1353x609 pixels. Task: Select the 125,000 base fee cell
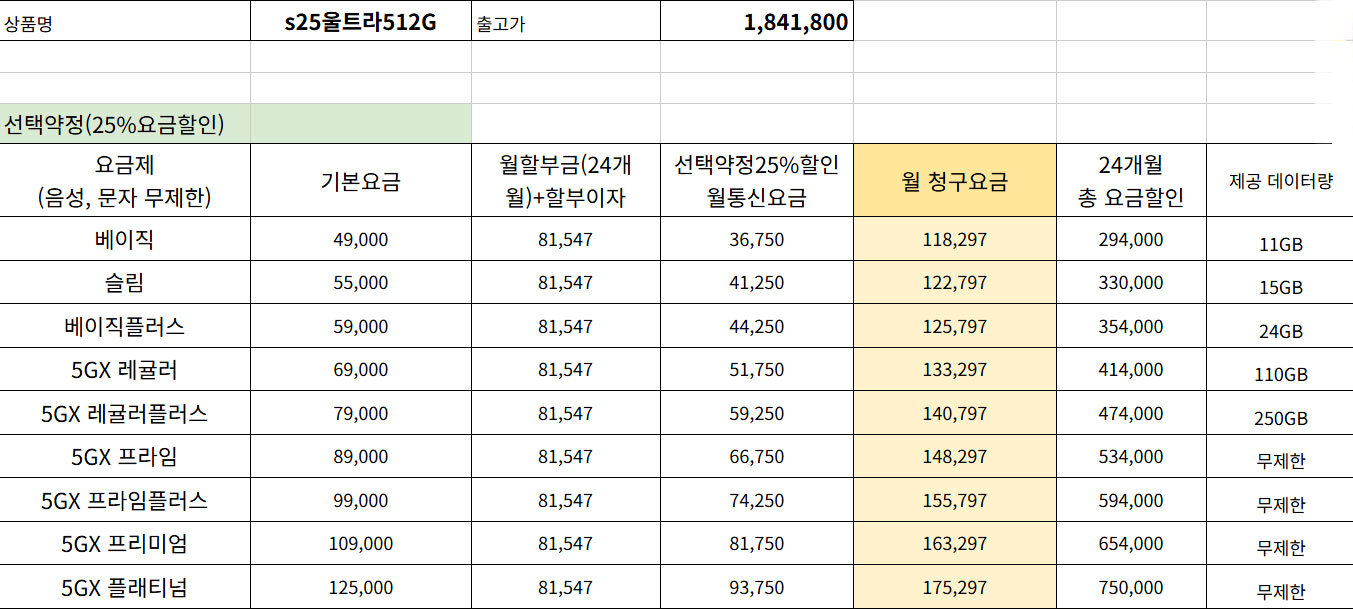(x=360, y=588)
